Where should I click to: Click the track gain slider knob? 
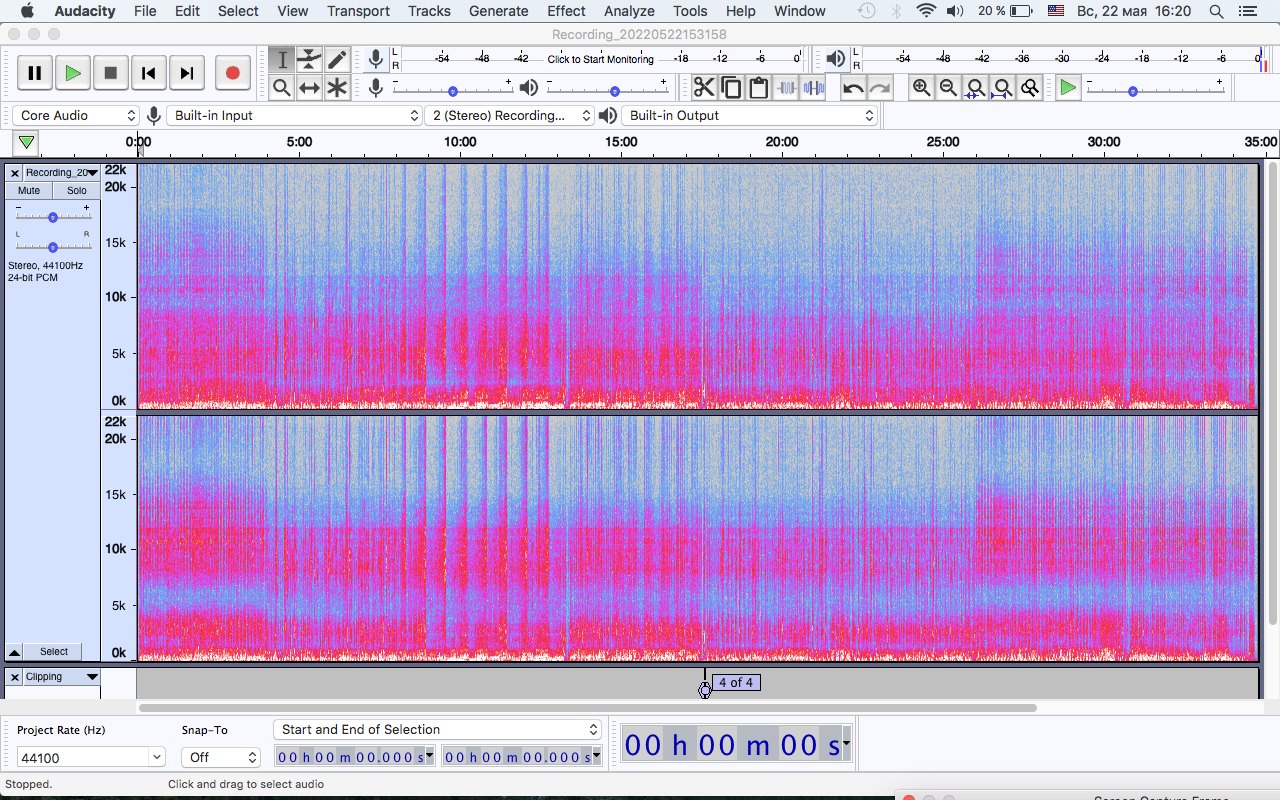[53, 217]
